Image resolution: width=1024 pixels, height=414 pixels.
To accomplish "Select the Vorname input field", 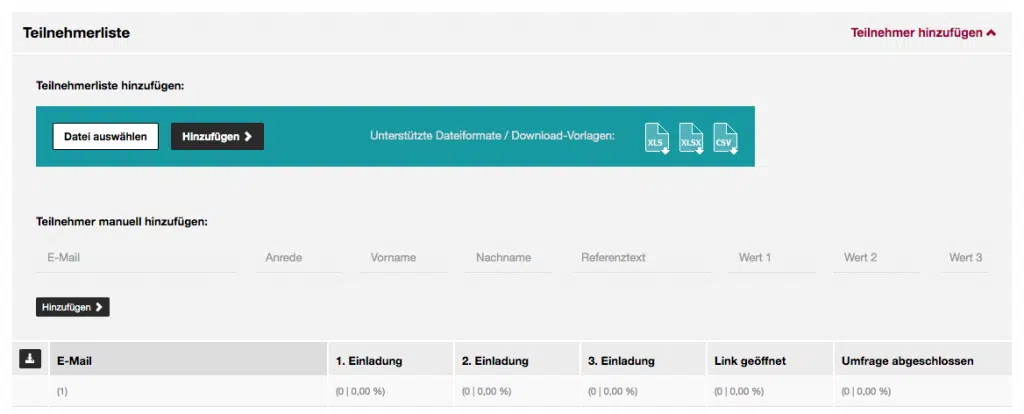I will pyautogui.click(x=404, y=258).
